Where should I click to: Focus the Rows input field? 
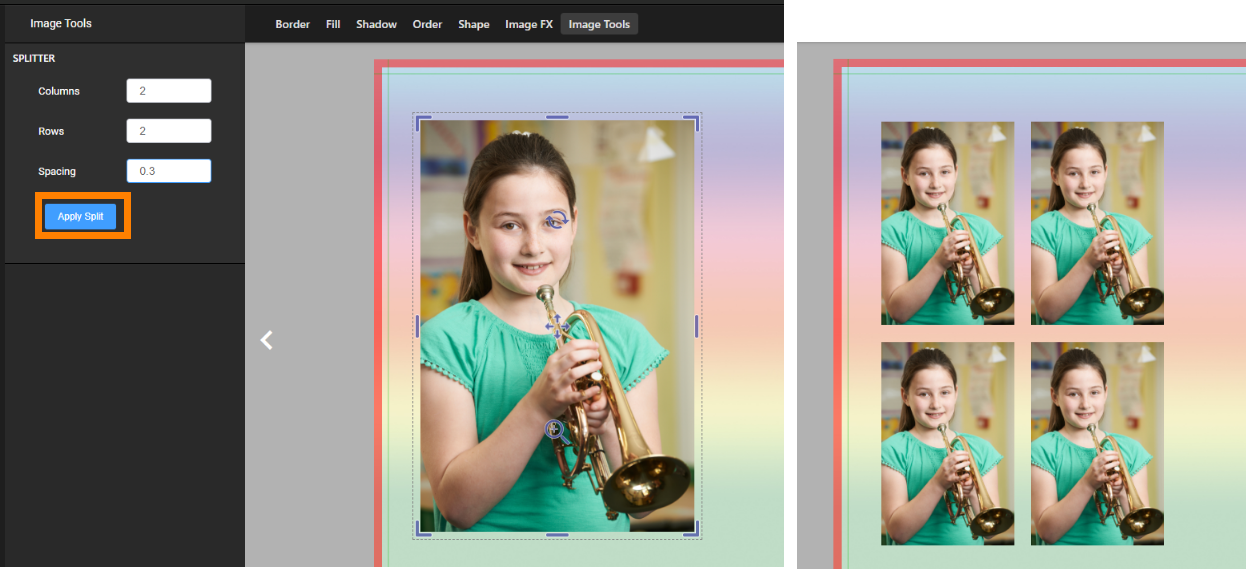[x=169, y=131]
